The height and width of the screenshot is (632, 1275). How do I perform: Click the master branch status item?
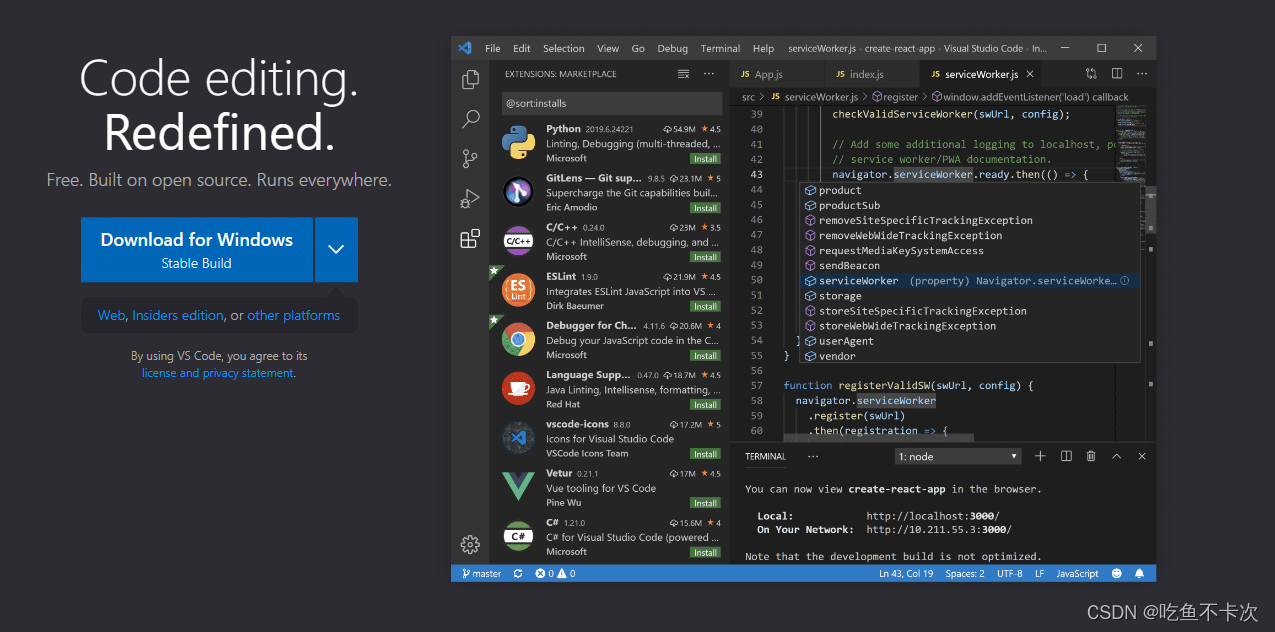(481, 574)
